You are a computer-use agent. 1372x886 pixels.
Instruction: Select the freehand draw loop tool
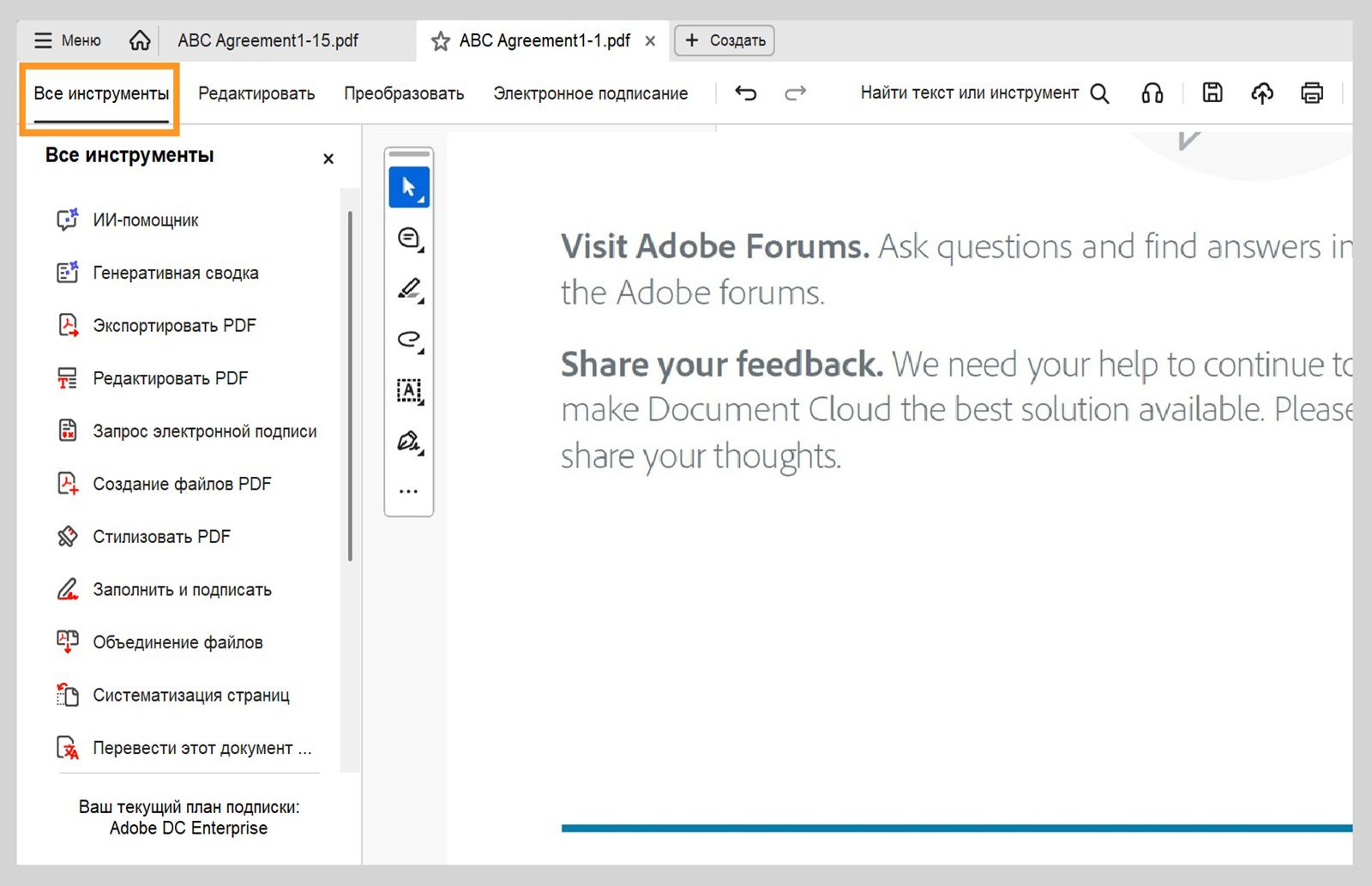tap(409, 340)
